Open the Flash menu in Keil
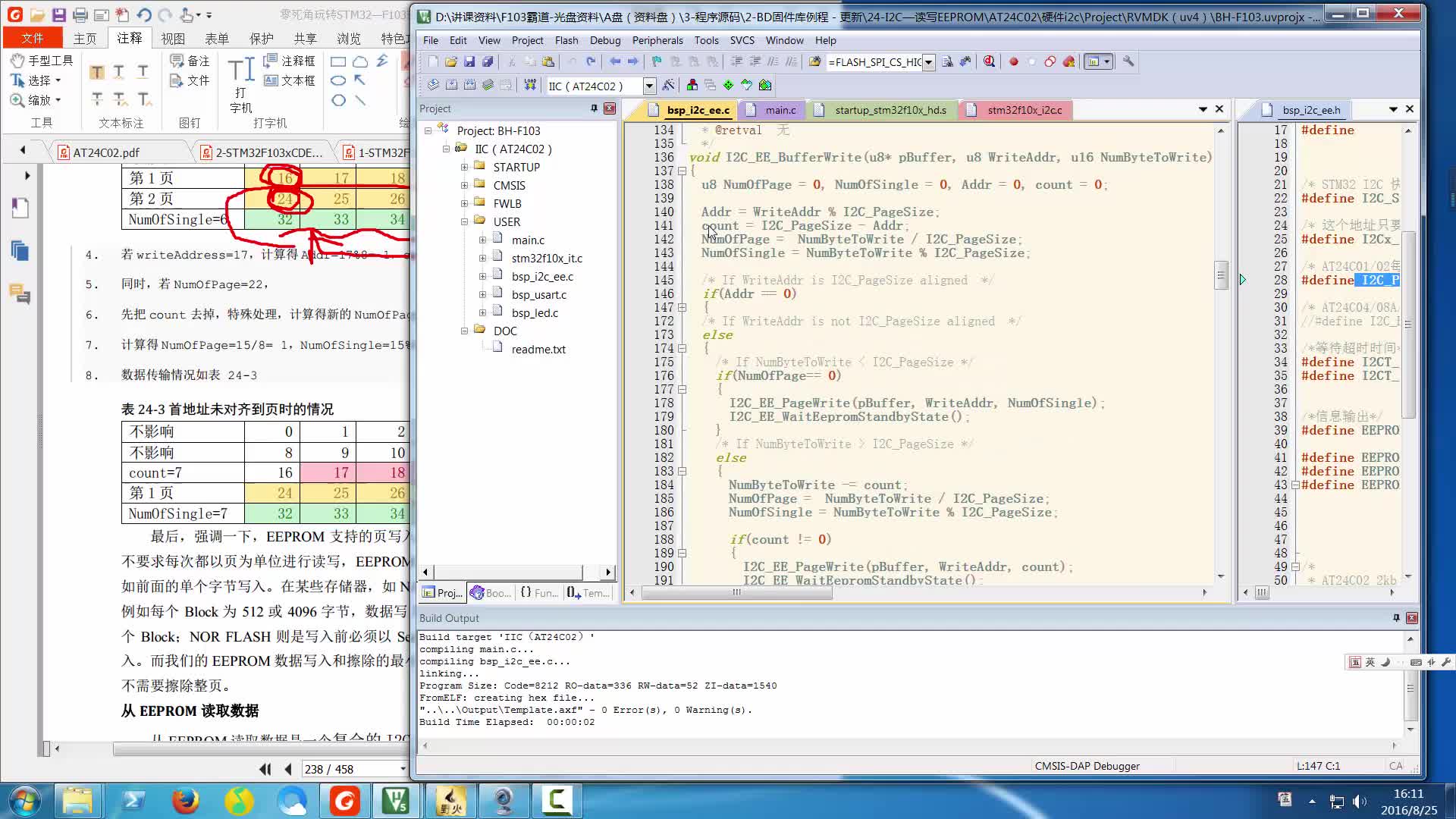1456x819 pixels. (566, 40)
